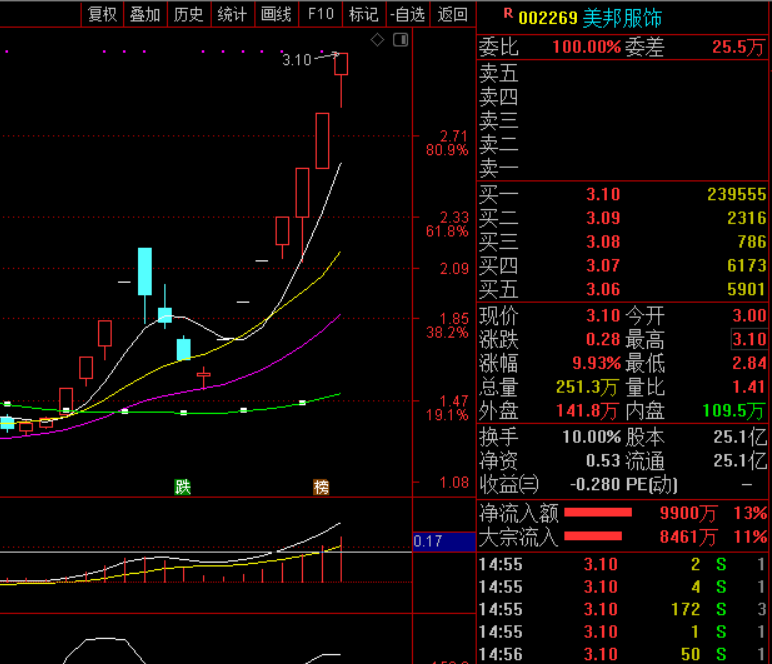Click the 大宗流入 red bar
This screenshot has height=664, width=772.
tap(593, 537)
